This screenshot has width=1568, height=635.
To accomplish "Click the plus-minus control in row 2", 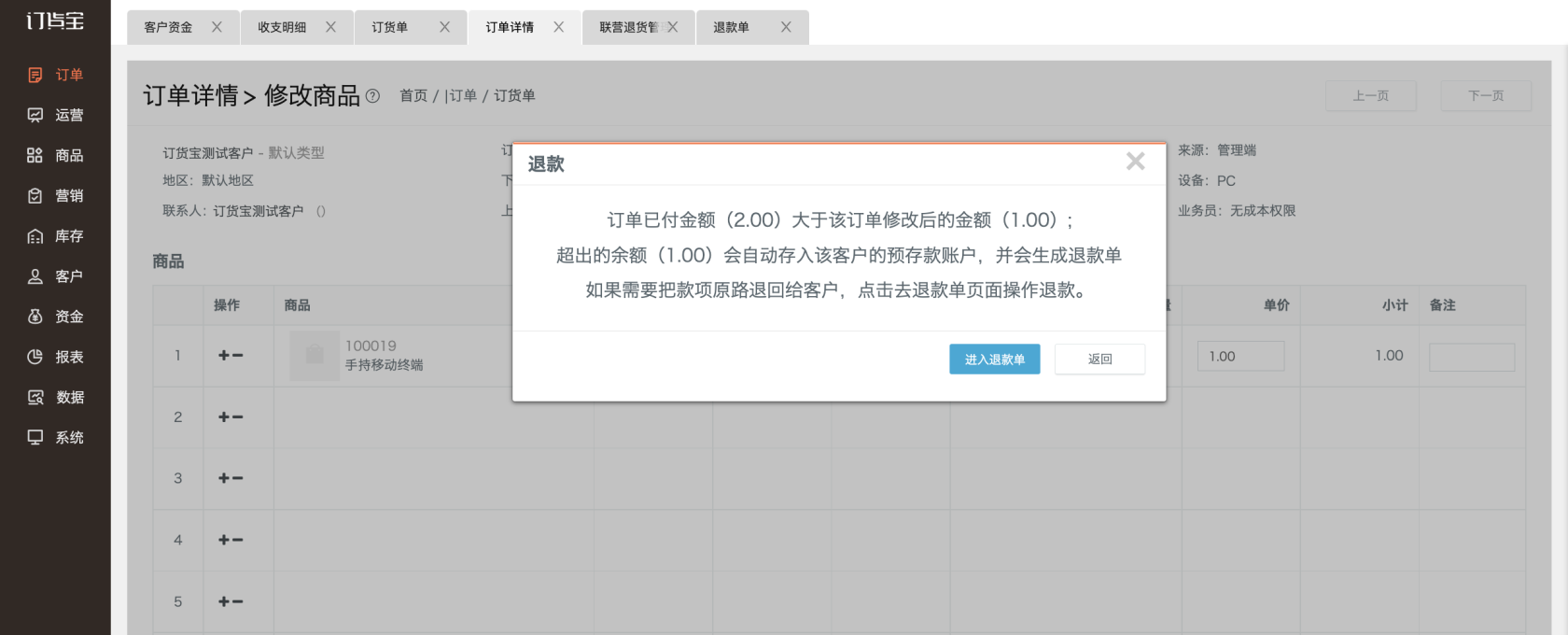I will [231, 417].
